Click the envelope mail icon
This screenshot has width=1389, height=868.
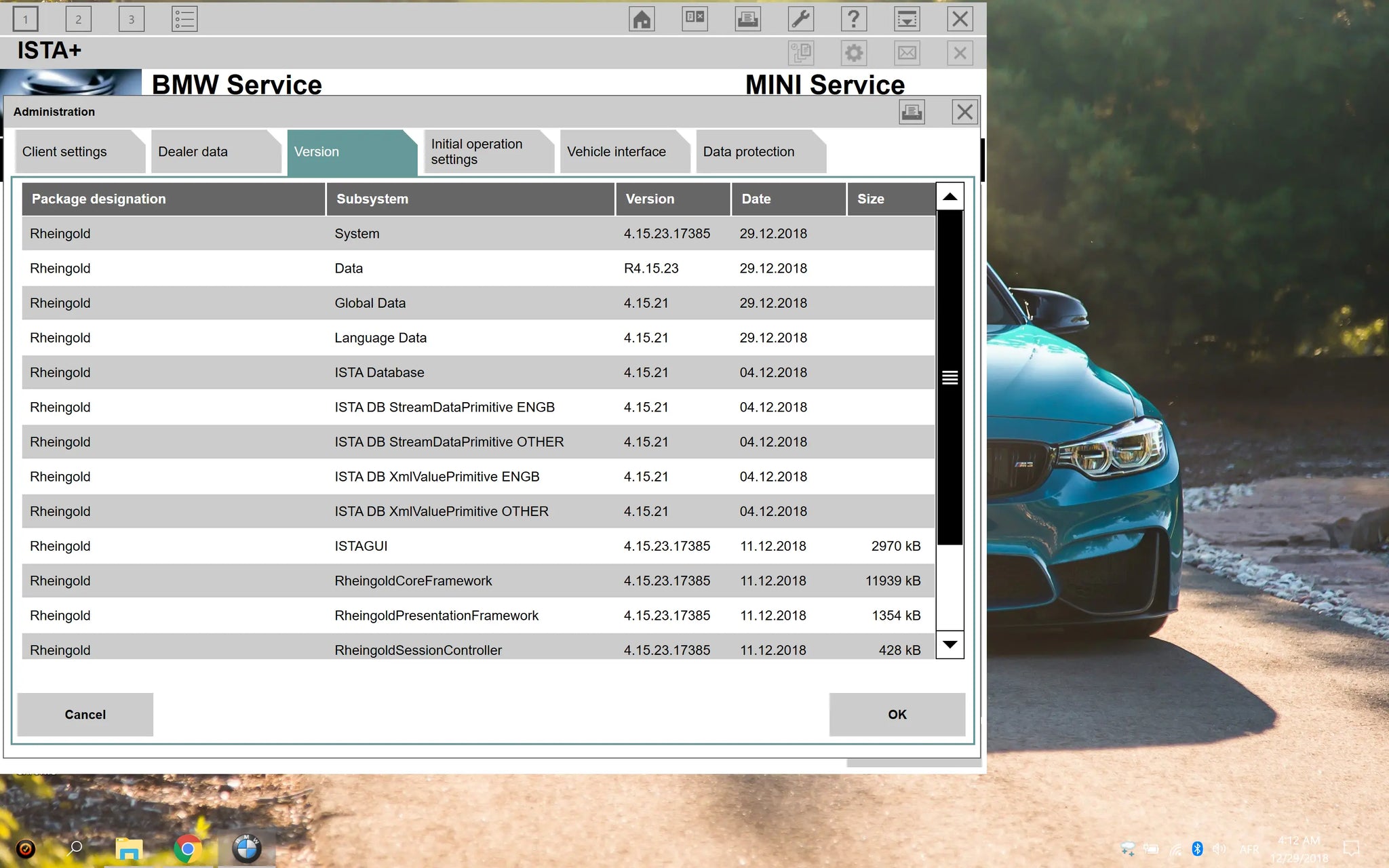point(907,53)
